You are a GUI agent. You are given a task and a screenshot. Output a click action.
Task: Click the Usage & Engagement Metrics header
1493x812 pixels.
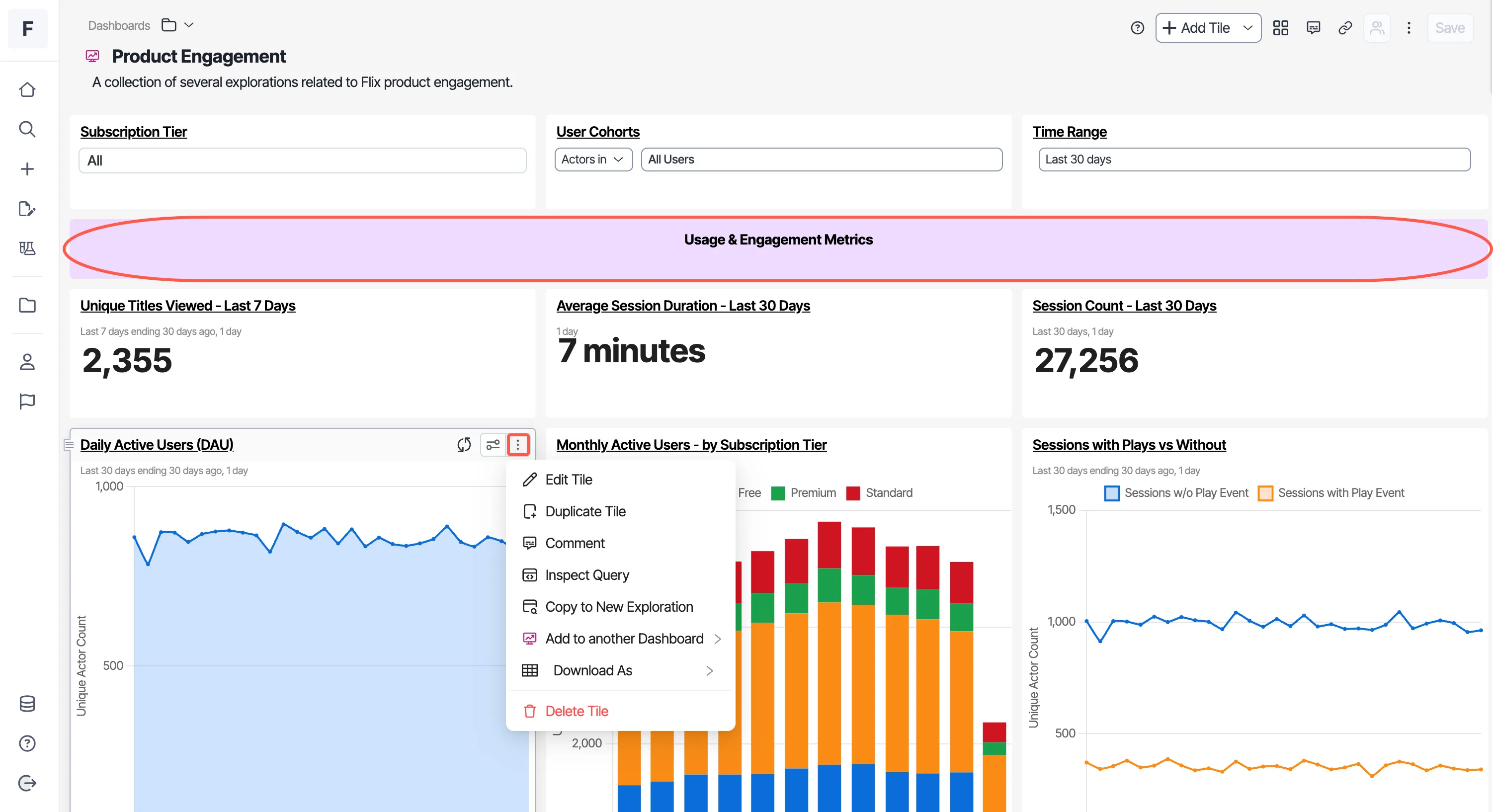click(x=778, y=240)
